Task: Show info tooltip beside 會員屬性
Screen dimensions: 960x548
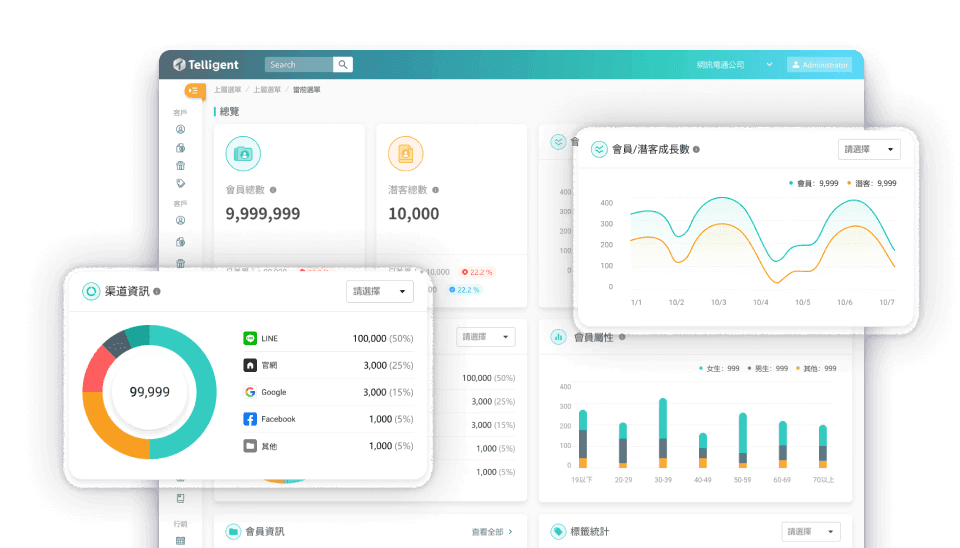Action: point(622,337)
